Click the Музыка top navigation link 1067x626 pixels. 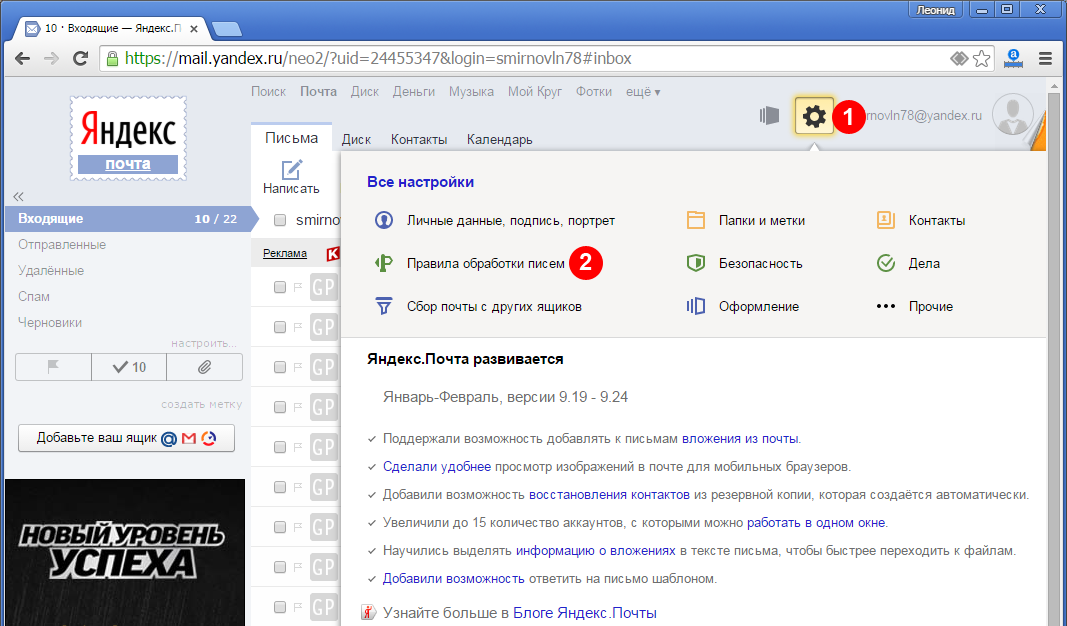click(471, 92)
